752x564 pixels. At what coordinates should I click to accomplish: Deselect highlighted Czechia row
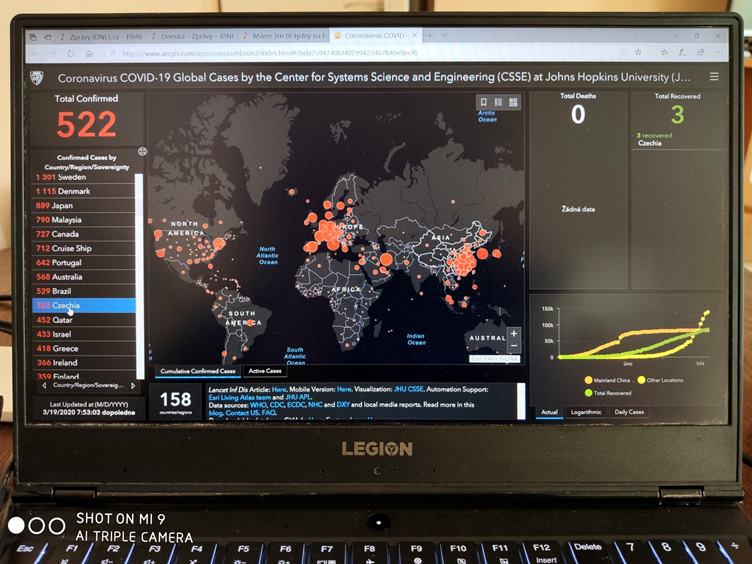click(84, 306)
